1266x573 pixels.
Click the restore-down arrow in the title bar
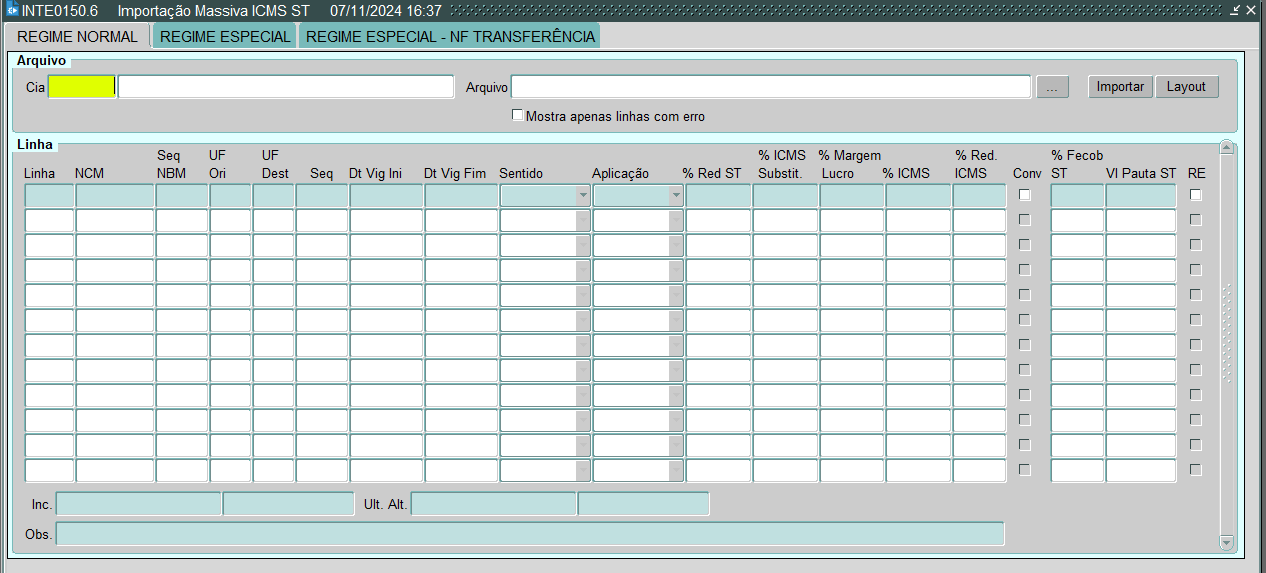[1236, 10]
